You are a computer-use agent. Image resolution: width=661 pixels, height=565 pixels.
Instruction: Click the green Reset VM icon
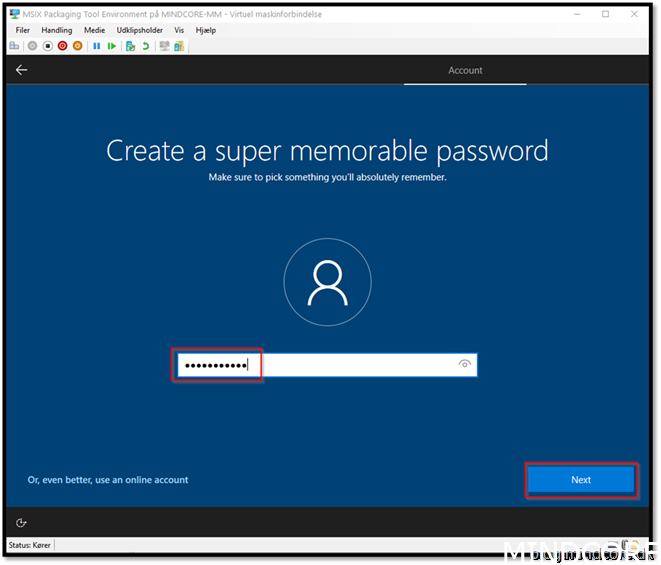tap(112, 46)
